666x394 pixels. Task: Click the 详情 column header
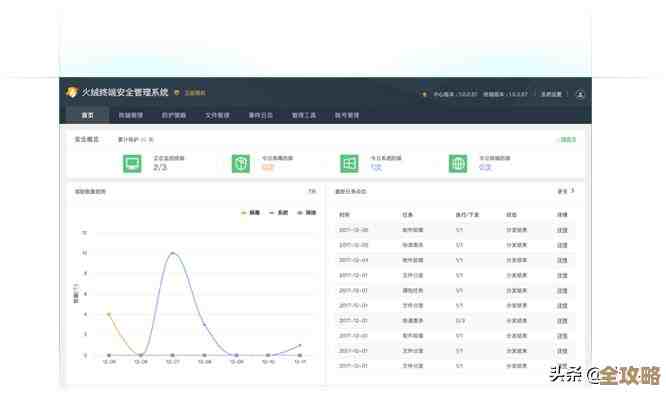pos(562,215)
